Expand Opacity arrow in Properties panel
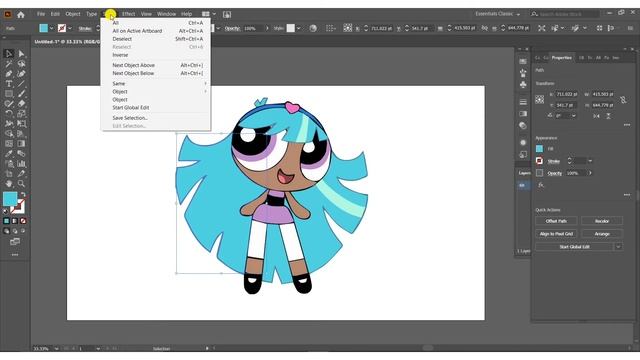Image resolution: width=640 pixels, height=360 pixels. [x=590, y=173]
